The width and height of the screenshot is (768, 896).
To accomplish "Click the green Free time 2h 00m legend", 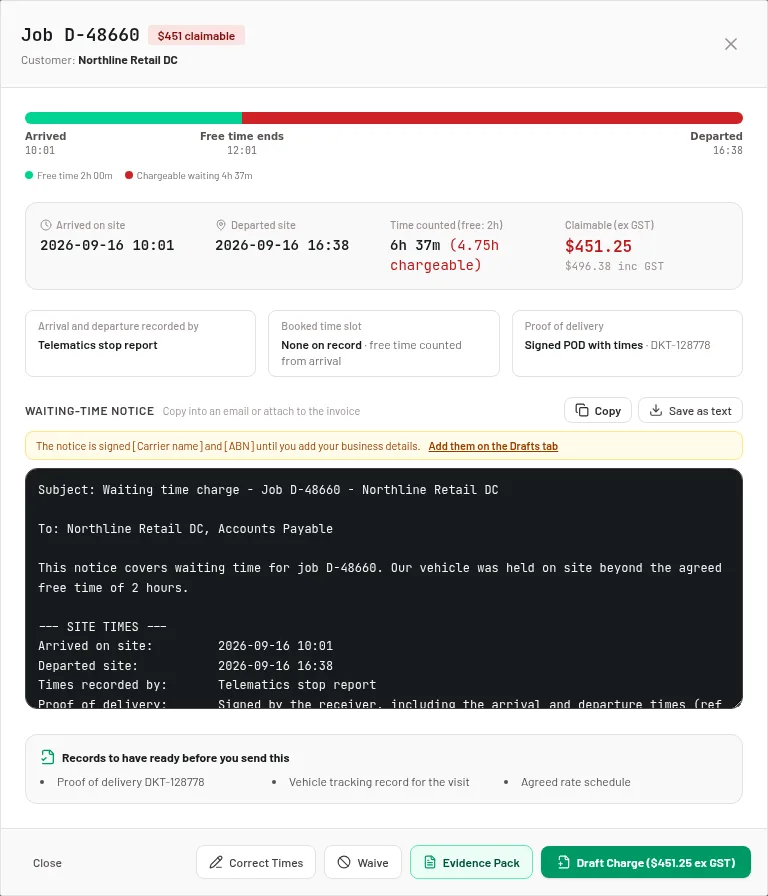I will [x=69, y=175].
